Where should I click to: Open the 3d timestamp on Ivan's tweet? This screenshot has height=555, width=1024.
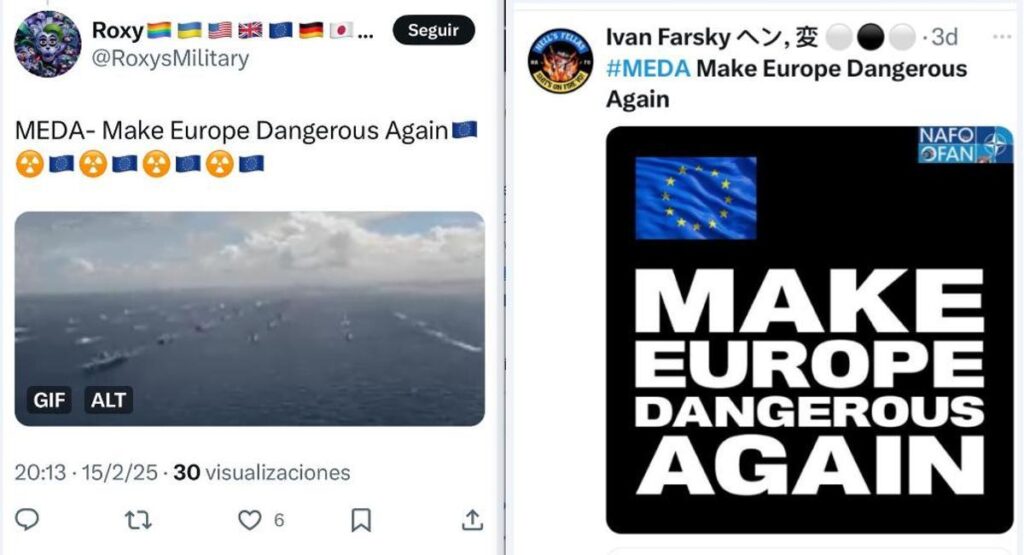tap(944, 37)
